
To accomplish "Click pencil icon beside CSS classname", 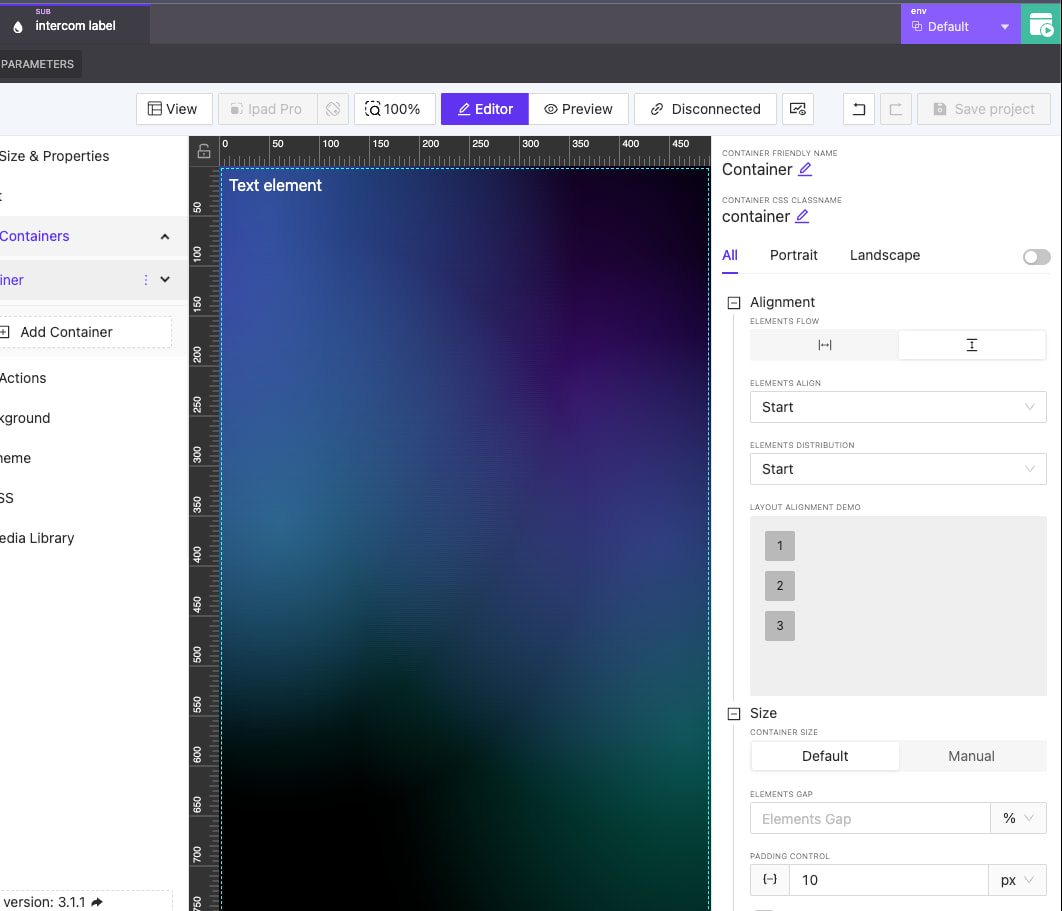I will click(x=802, y=217).
